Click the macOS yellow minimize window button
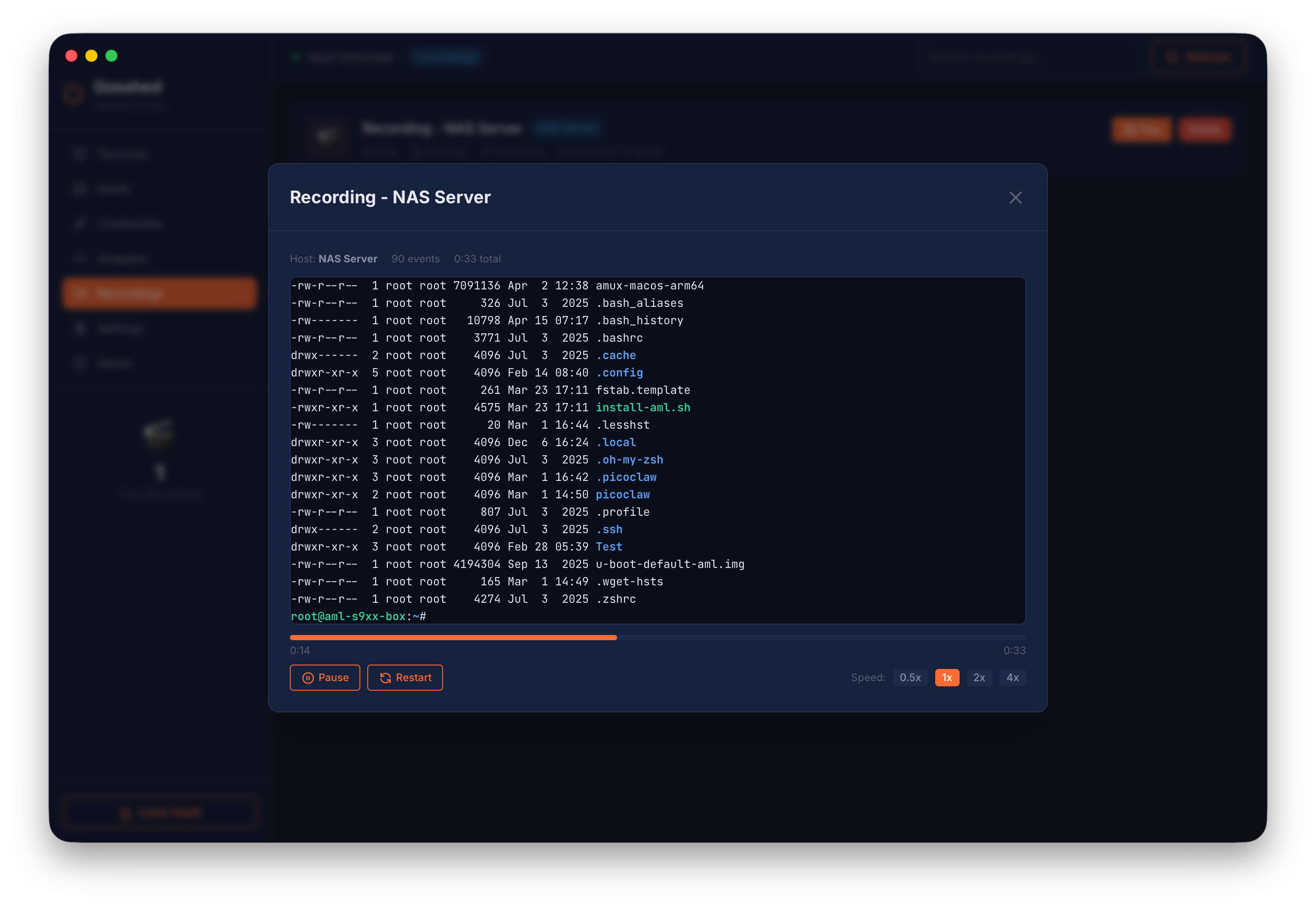This screenshot has width=1316, height=907. [x=91, y=56]
